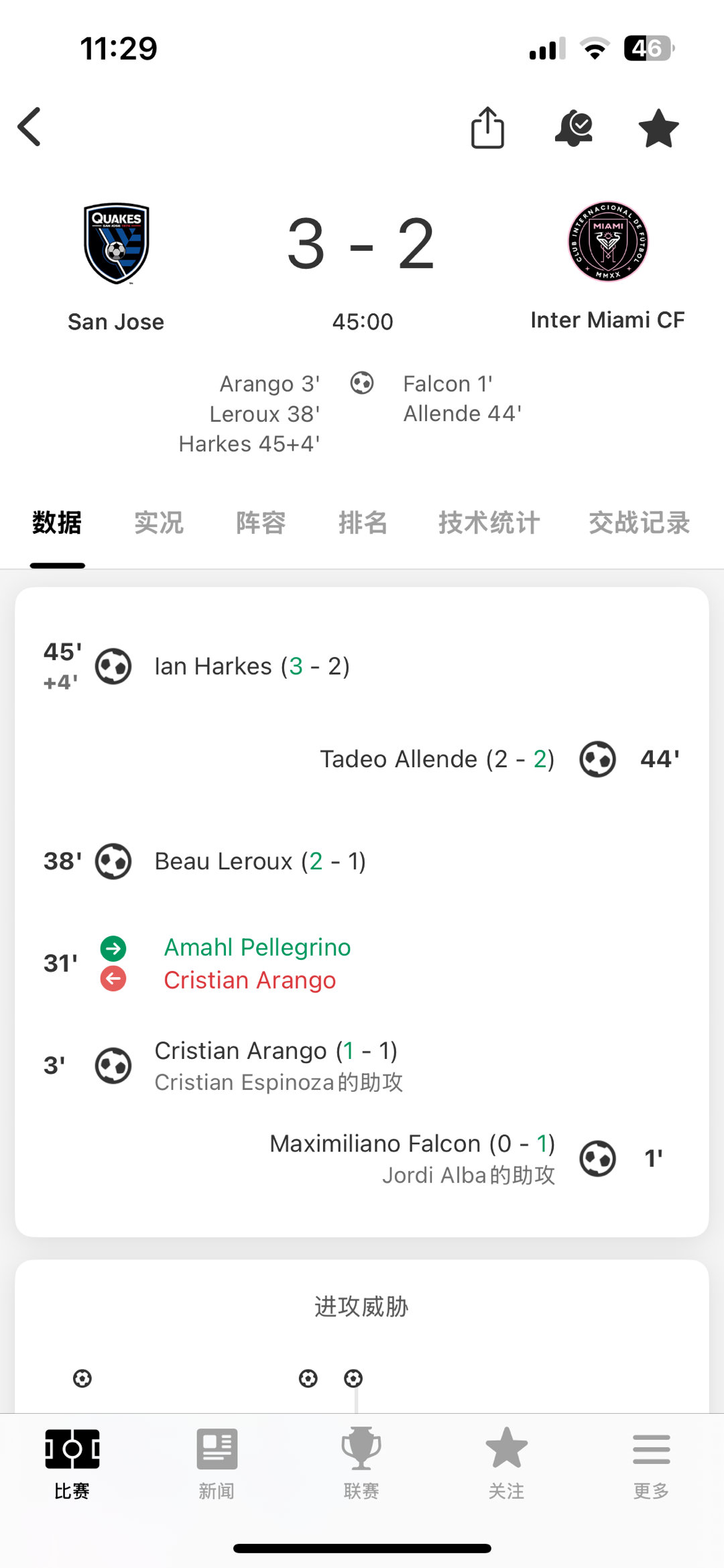This screenshot has width=724, height=1568.
Task: Tap substituted-in player Amahl Pellegrino
Action: click(x=257, y=947)
